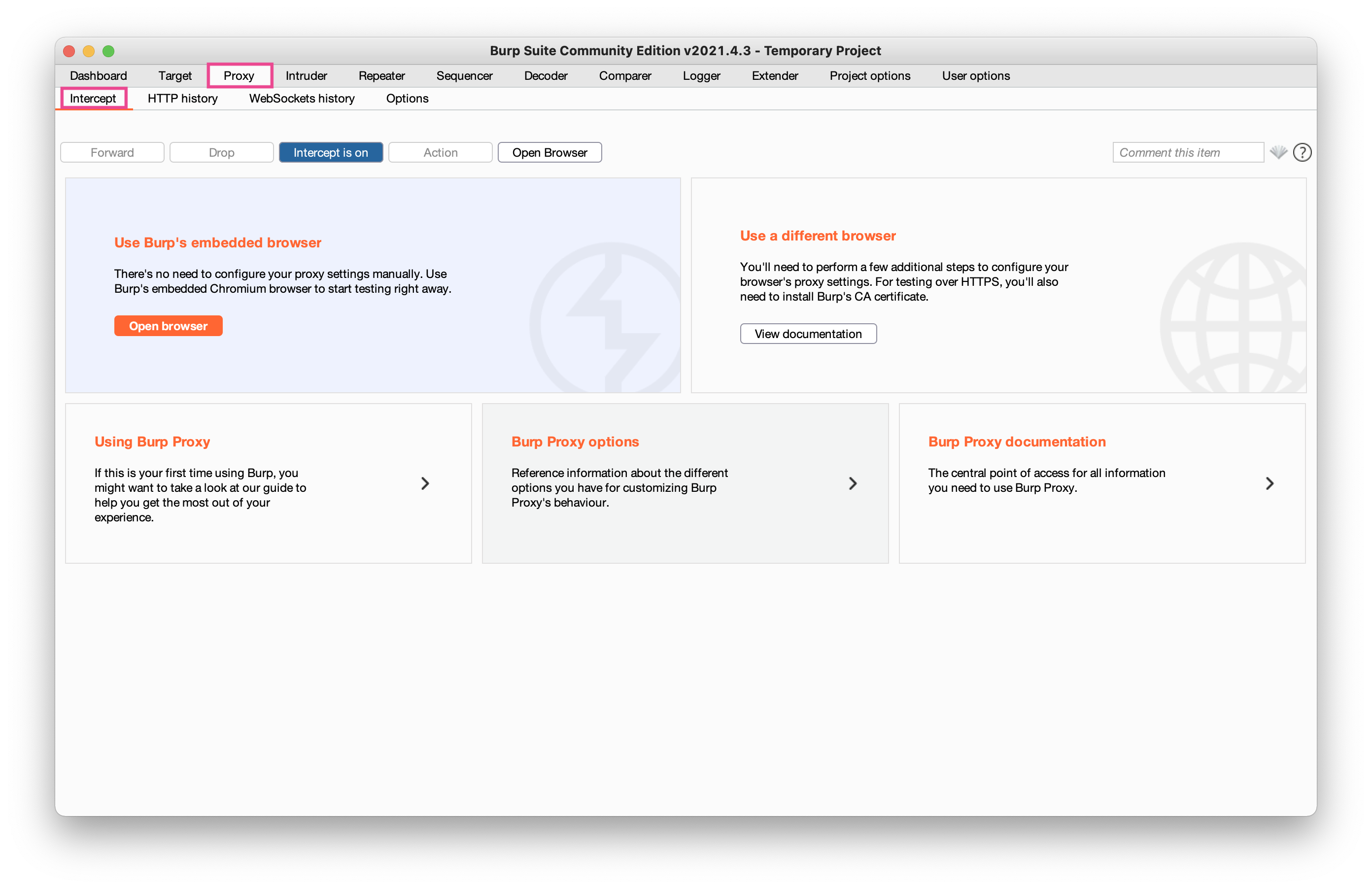Open the Decoder tab

coord(546,75)
